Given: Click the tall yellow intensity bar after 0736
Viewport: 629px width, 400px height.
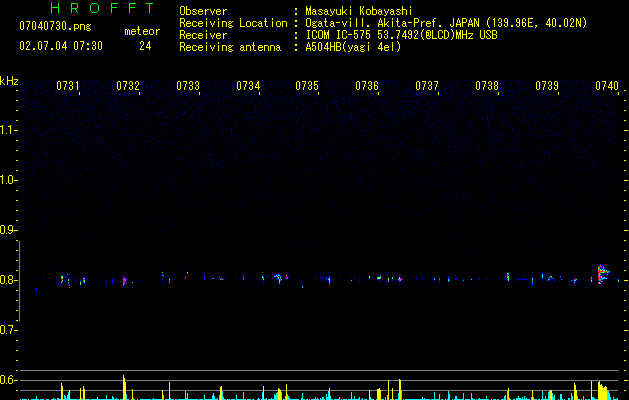Looking at the screenshot, I should tap(400, 389).
